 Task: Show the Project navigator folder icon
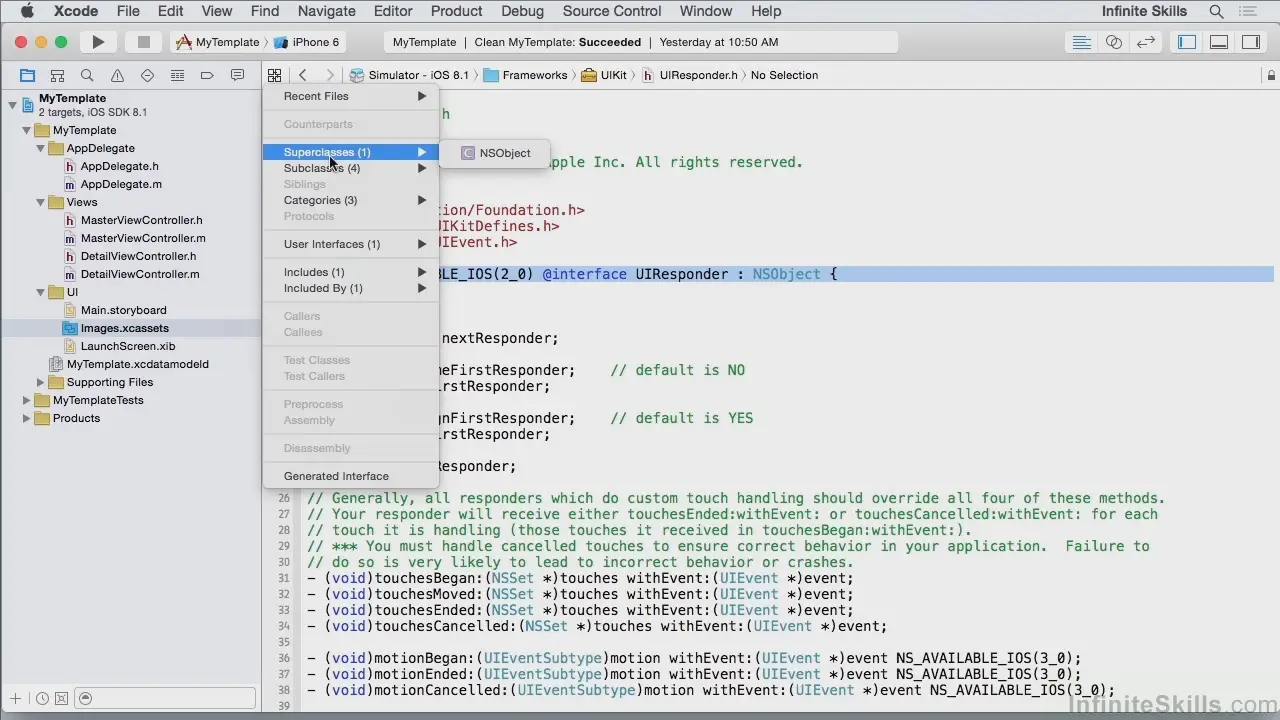[x=27, y=75]
